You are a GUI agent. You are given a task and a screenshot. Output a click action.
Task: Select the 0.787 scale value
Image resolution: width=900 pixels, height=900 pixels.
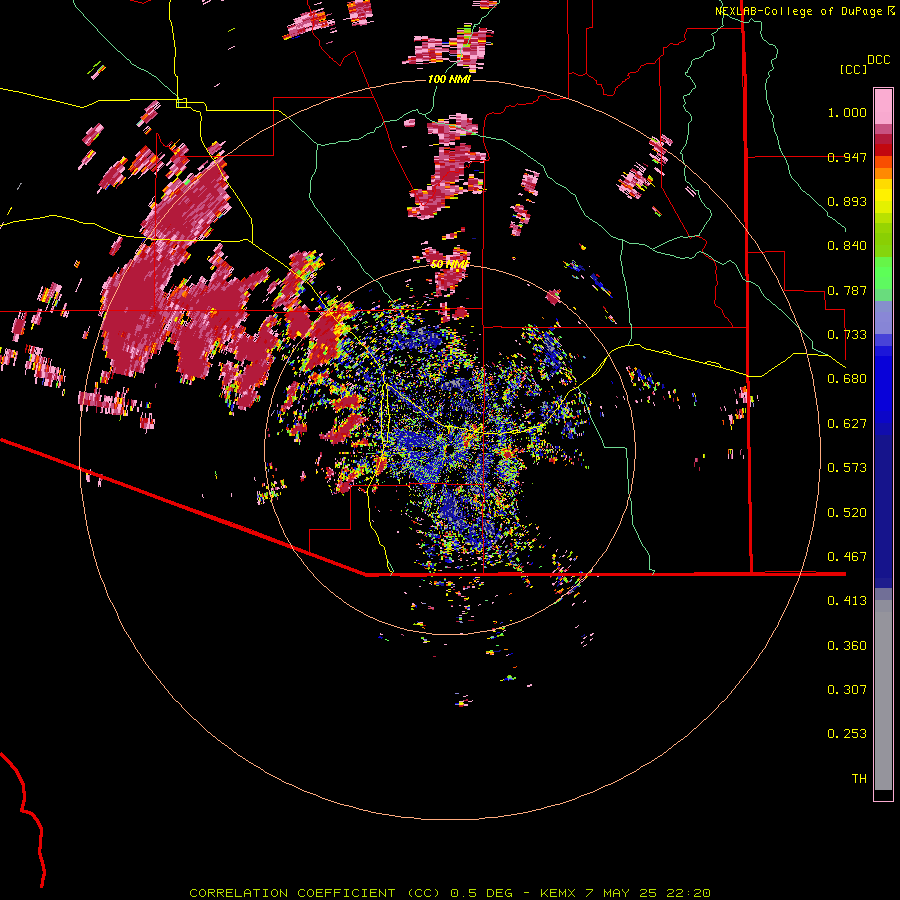(847, 290)
